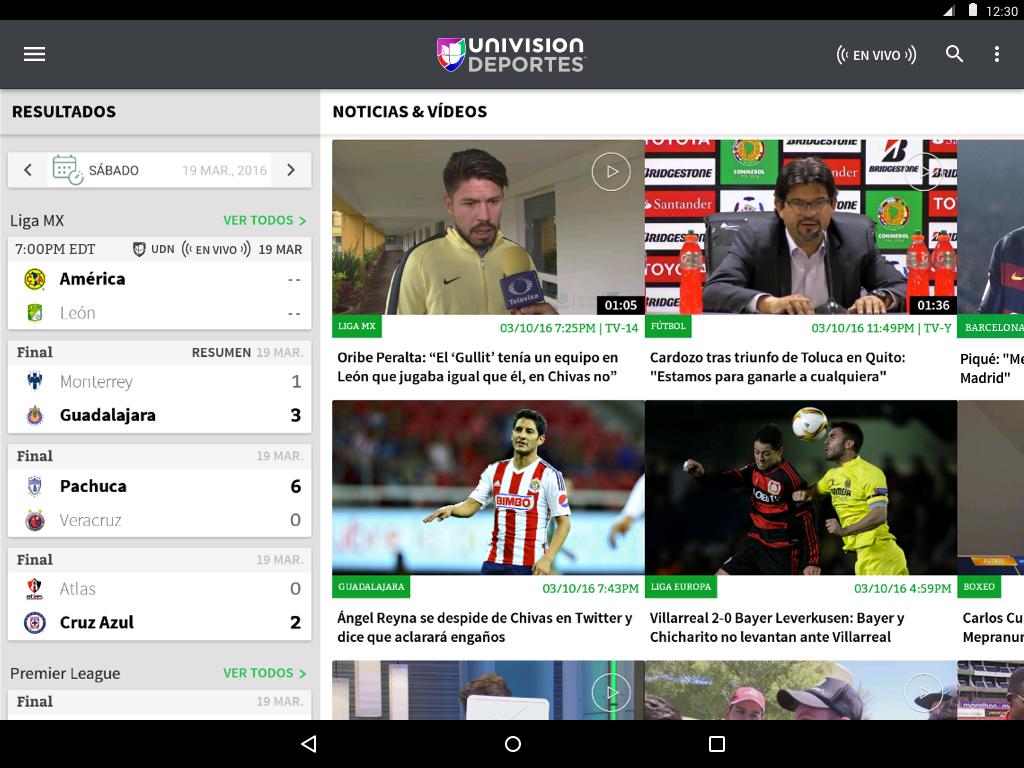The image size is (1024, 768).
Task: Click the Guadalajara team crest
Action: [x=35, y=415]
